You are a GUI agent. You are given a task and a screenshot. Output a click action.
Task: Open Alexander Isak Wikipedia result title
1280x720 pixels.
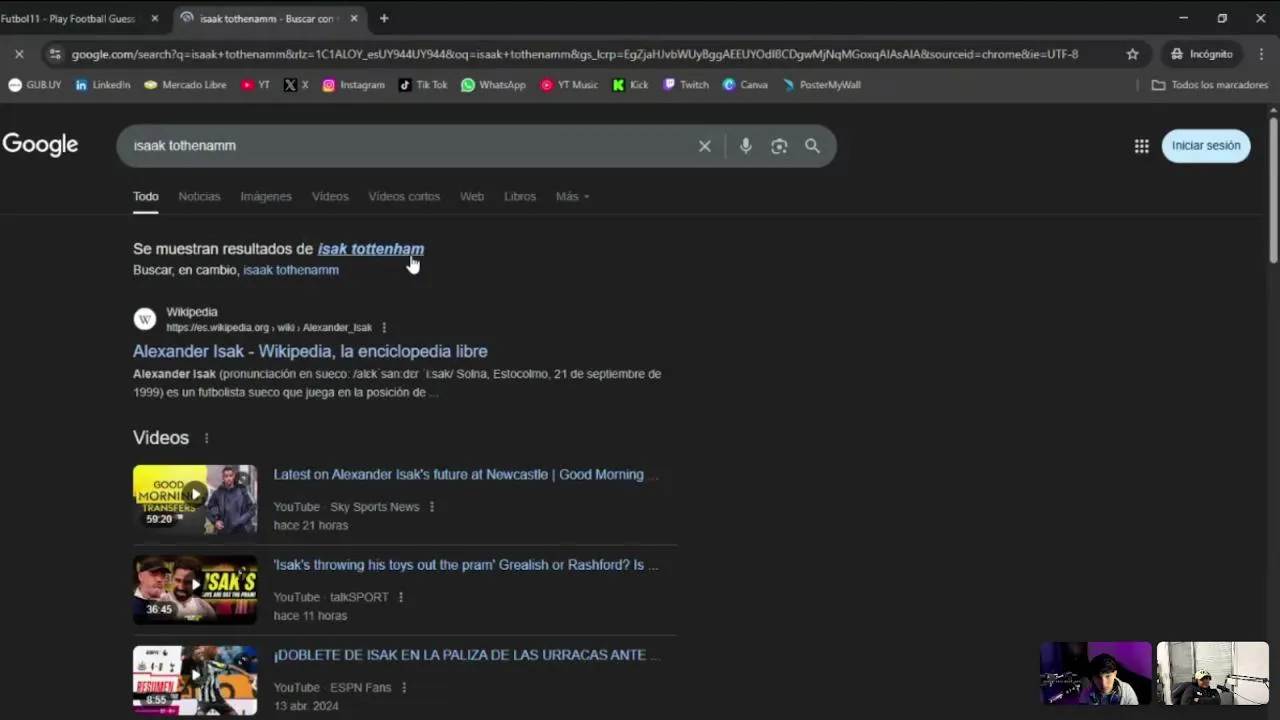click(310, 351)
